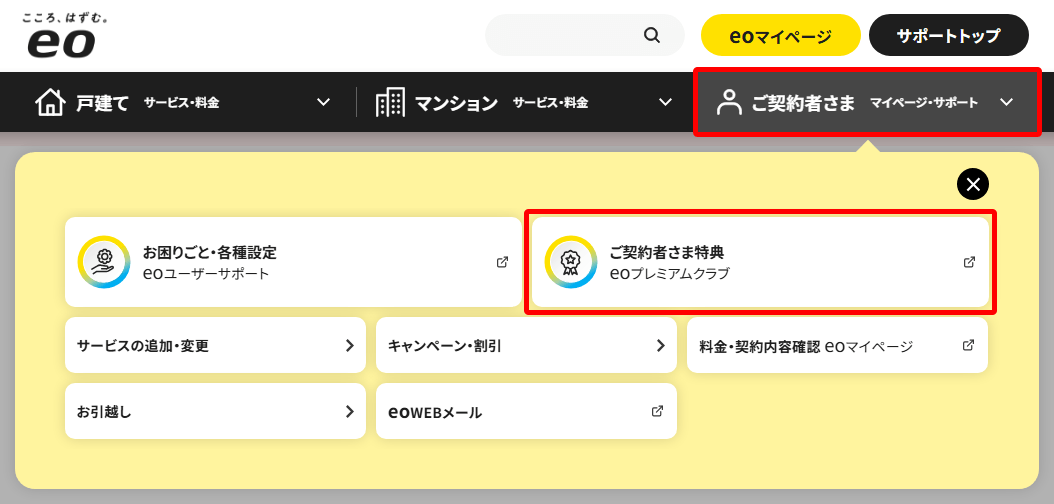Viewport: 1054px width, 504px height.
Task: Click the arrow beside キャンペーン・割引
Action: (x=661, y=345)
